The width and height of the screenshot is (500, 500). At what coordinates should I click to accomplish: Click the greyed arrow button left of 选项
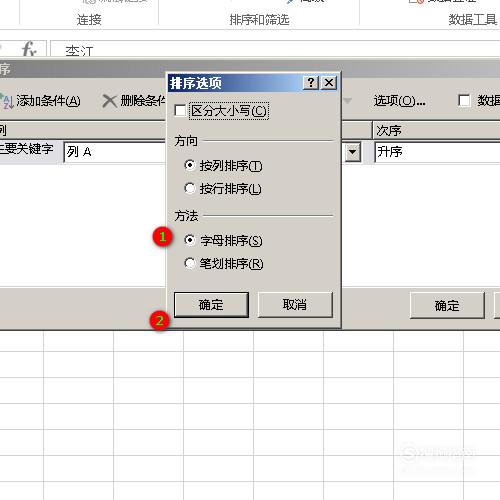(348, 100)
